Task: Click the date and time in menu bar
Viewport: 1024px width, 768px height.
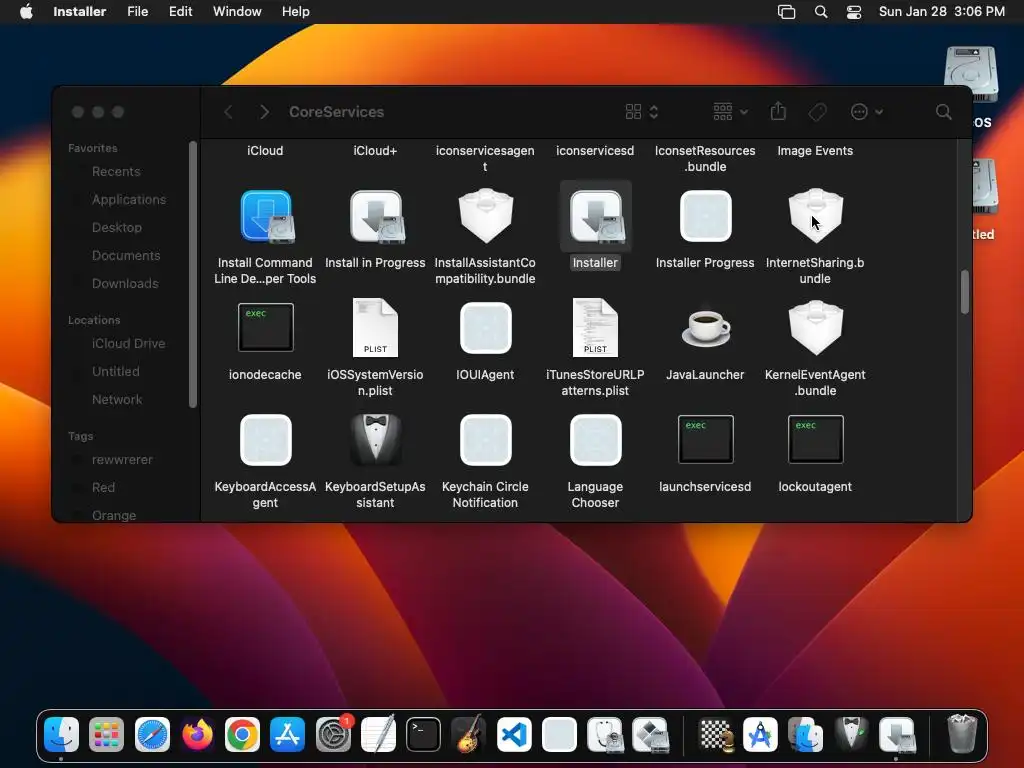Action: click(x=941, y=12)
